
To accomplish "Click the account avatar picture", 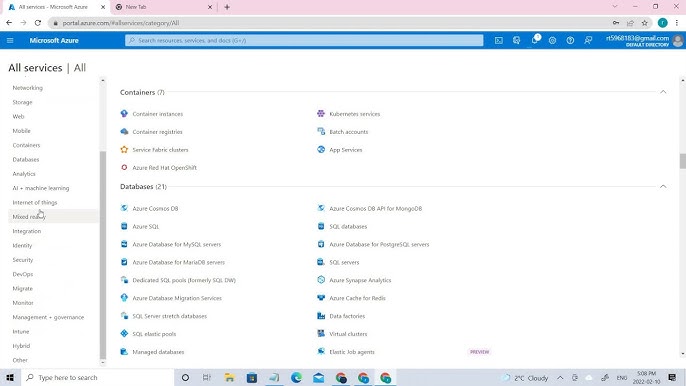I will [x=678, y=41].
